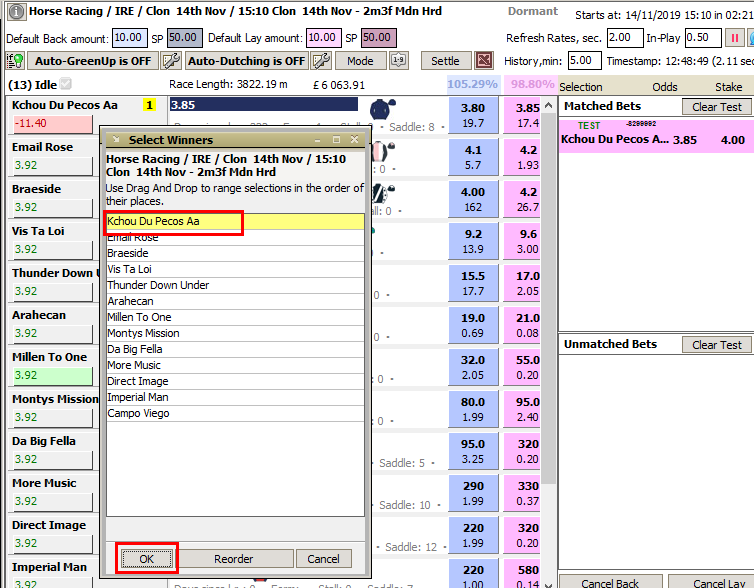This screenshot has height=588, width=754.
Task: Toggle Auto-GreenUp is OFF button
Action: pyautogui.click(x=93, y=61)
